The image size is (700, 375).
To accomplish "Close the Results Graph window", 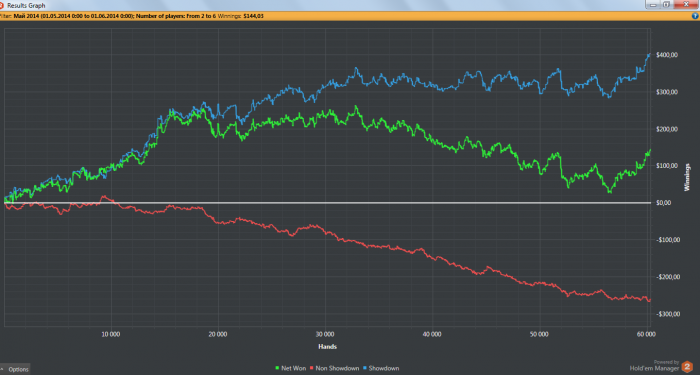I will [686, 4].
